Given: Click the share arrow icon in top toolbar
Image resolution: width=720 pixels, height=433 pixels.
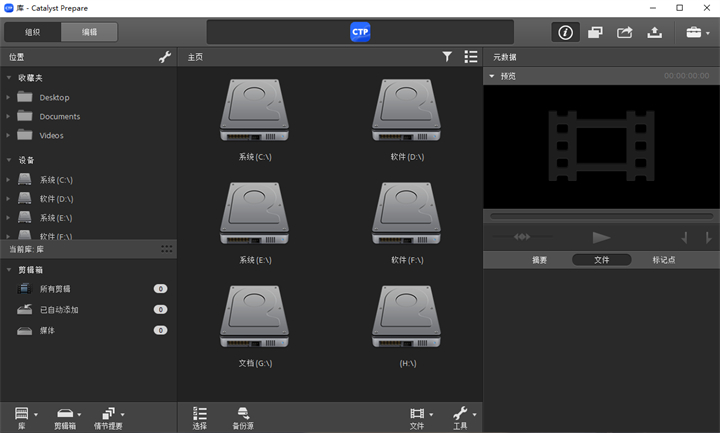Looking at the screenshot, I should 624,33.
